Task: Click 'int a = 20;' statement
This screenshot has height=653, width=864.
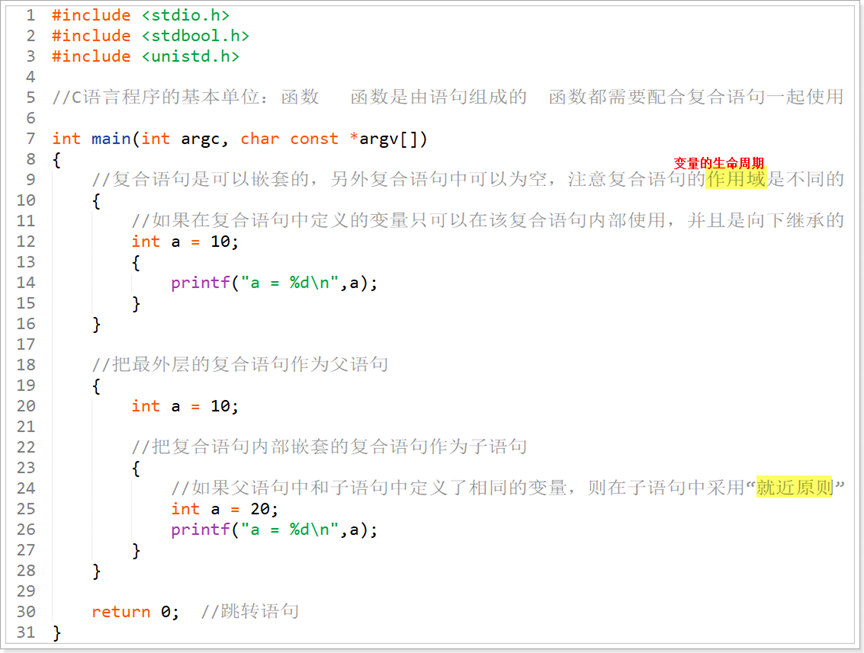Action: 224,509
